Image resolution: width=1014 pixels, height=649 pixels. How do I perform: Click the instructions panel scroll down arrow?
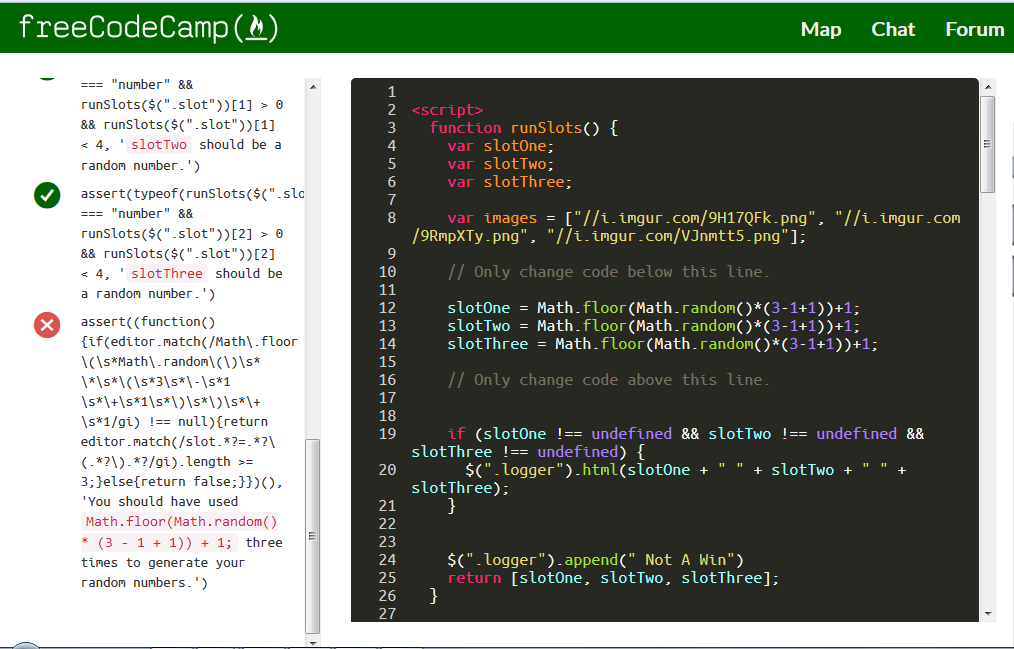click(313, 643)
